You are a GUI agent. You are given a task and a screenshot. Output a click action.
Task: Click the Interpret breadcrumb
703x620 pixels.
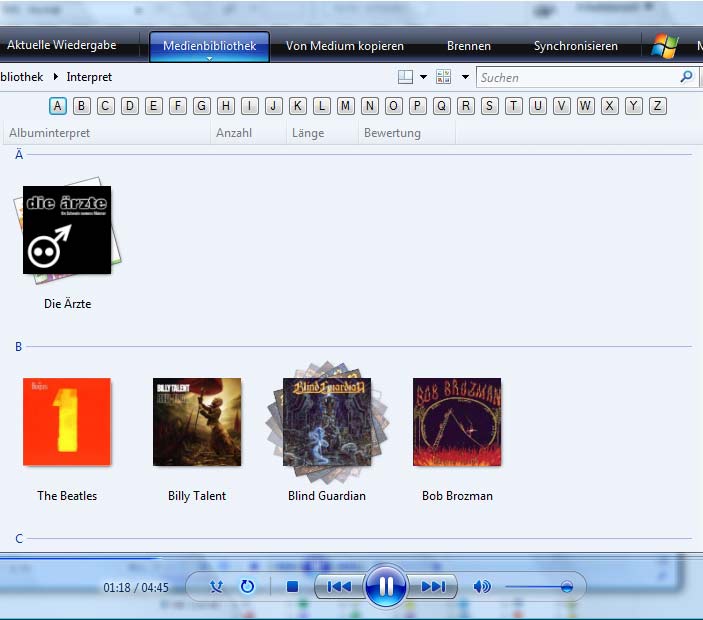click(x=89, y=77)
